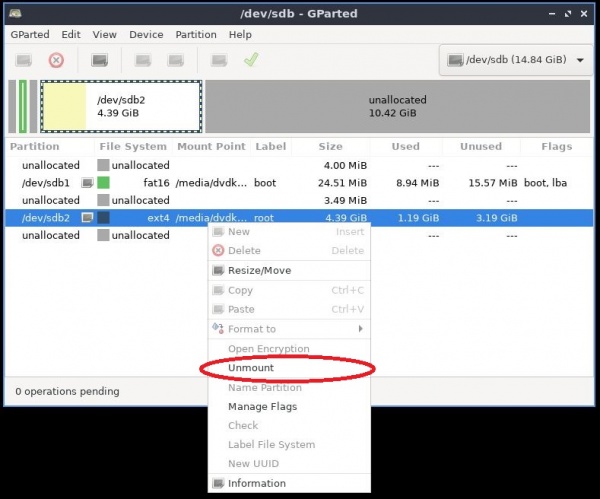Click the Paste partition toolbar icon
Image resolution: width=600 pixels, height=499 pixels.
(175, 60)
